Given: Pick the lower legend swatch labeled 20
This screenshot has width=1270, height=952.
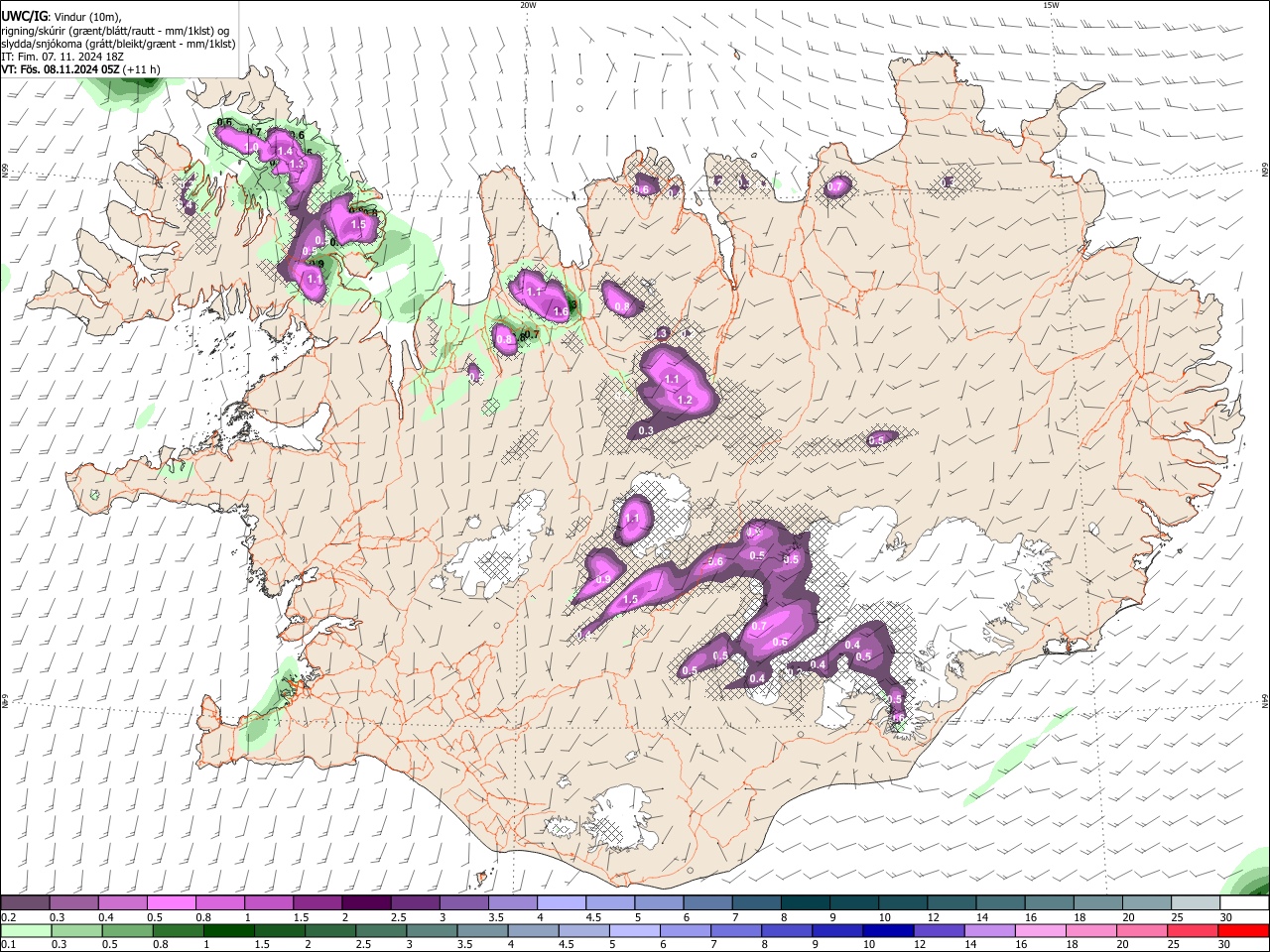Looking at the screenshot, I should (x=1143, y=930).
